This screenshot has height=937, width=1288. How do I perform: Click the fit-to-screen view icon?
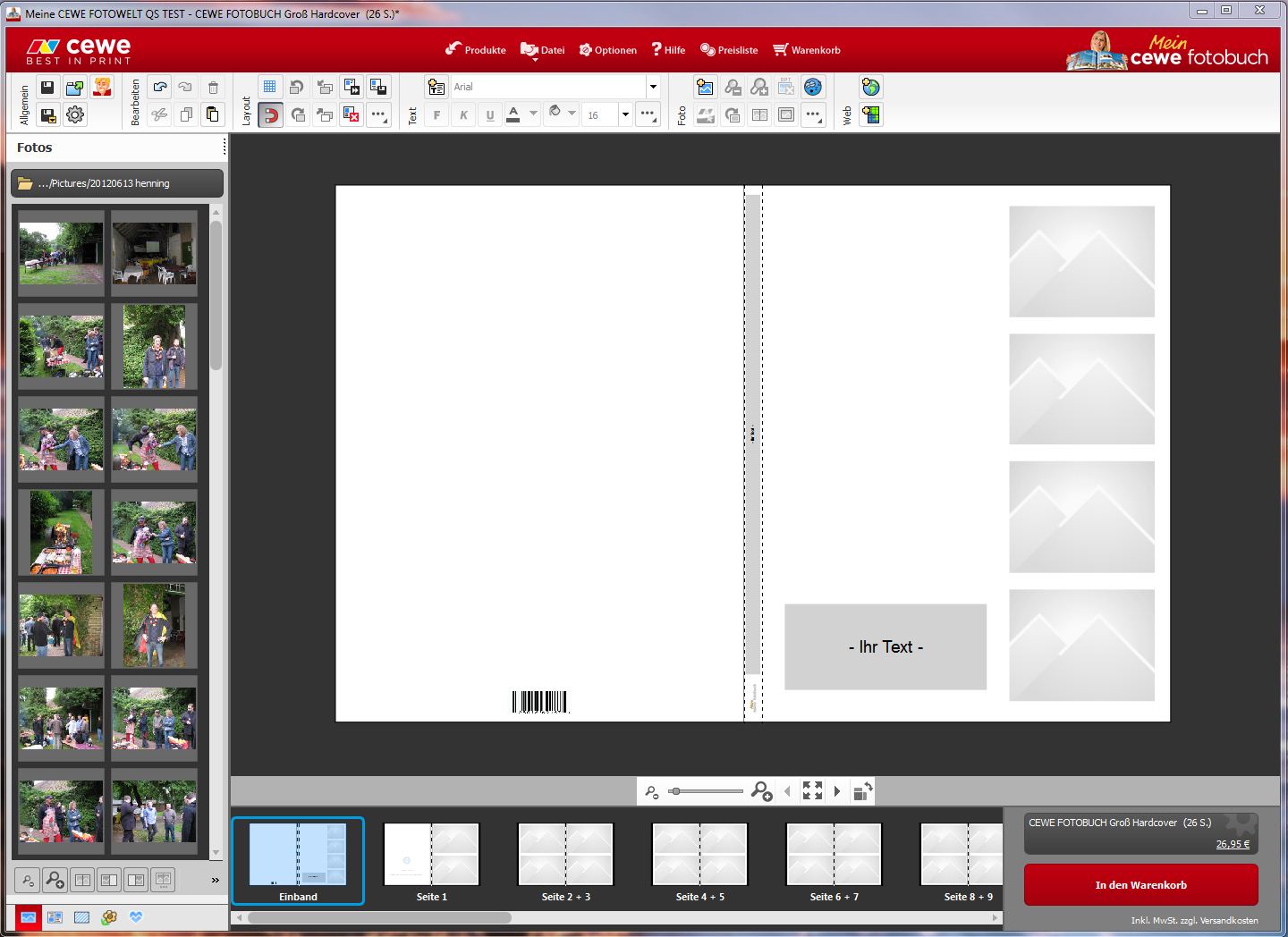(812, 791)
